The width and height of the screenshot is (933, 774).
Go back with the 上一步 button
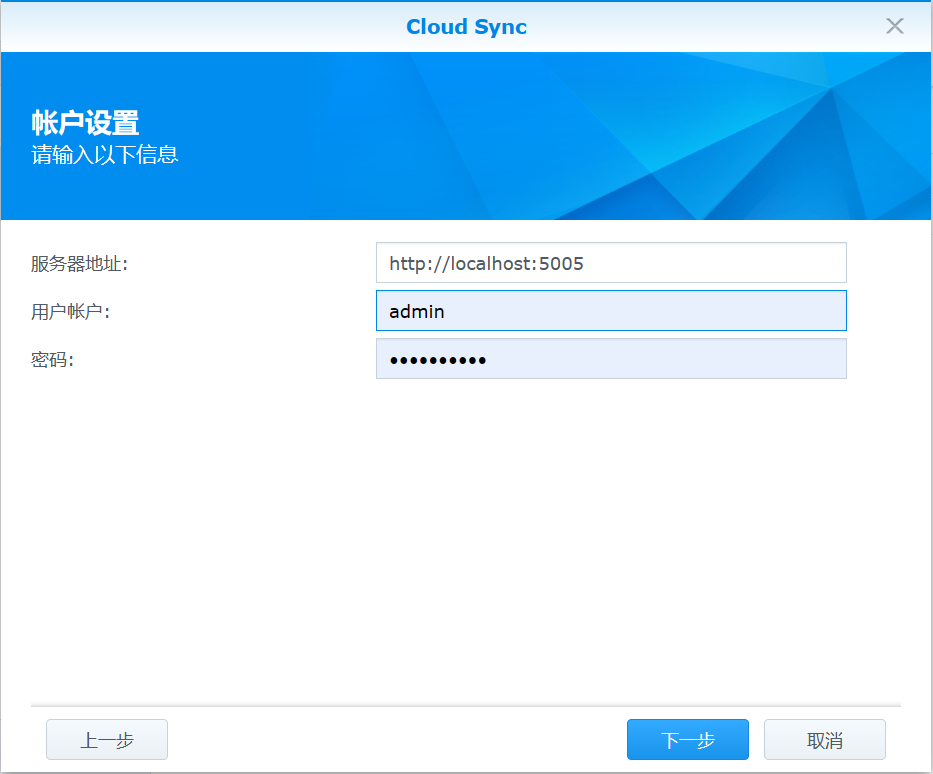[x=107, y=740]
